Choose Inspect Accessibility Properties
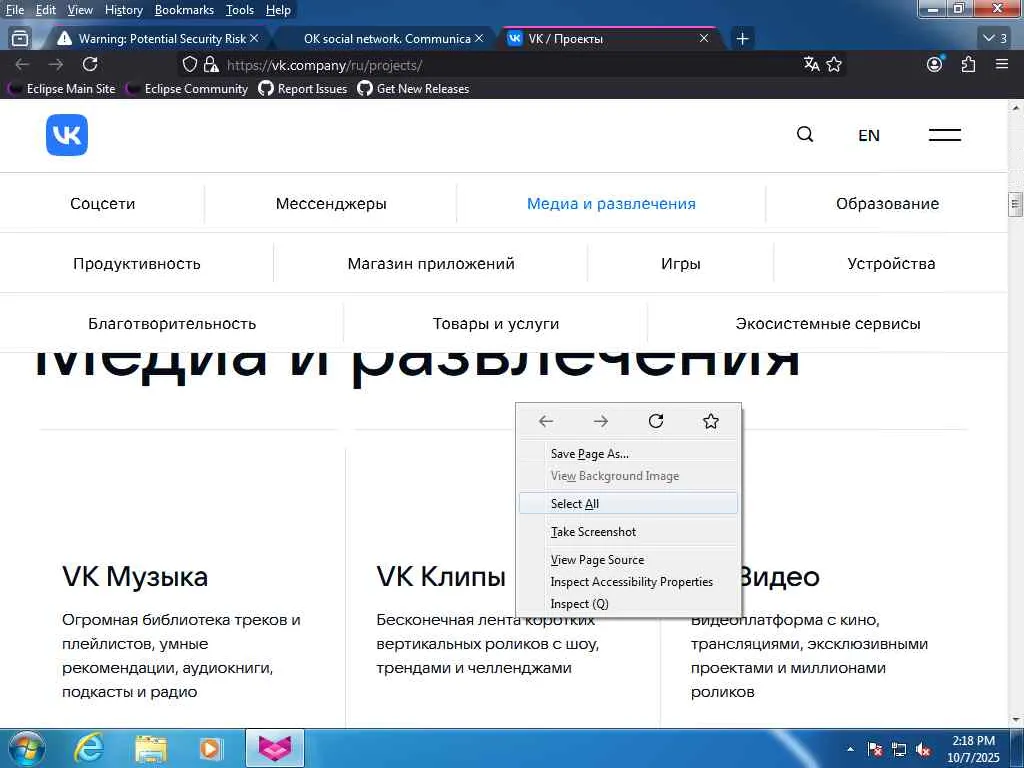The height and width of the screenshot is (768, 1024). (x=628, y=582)
